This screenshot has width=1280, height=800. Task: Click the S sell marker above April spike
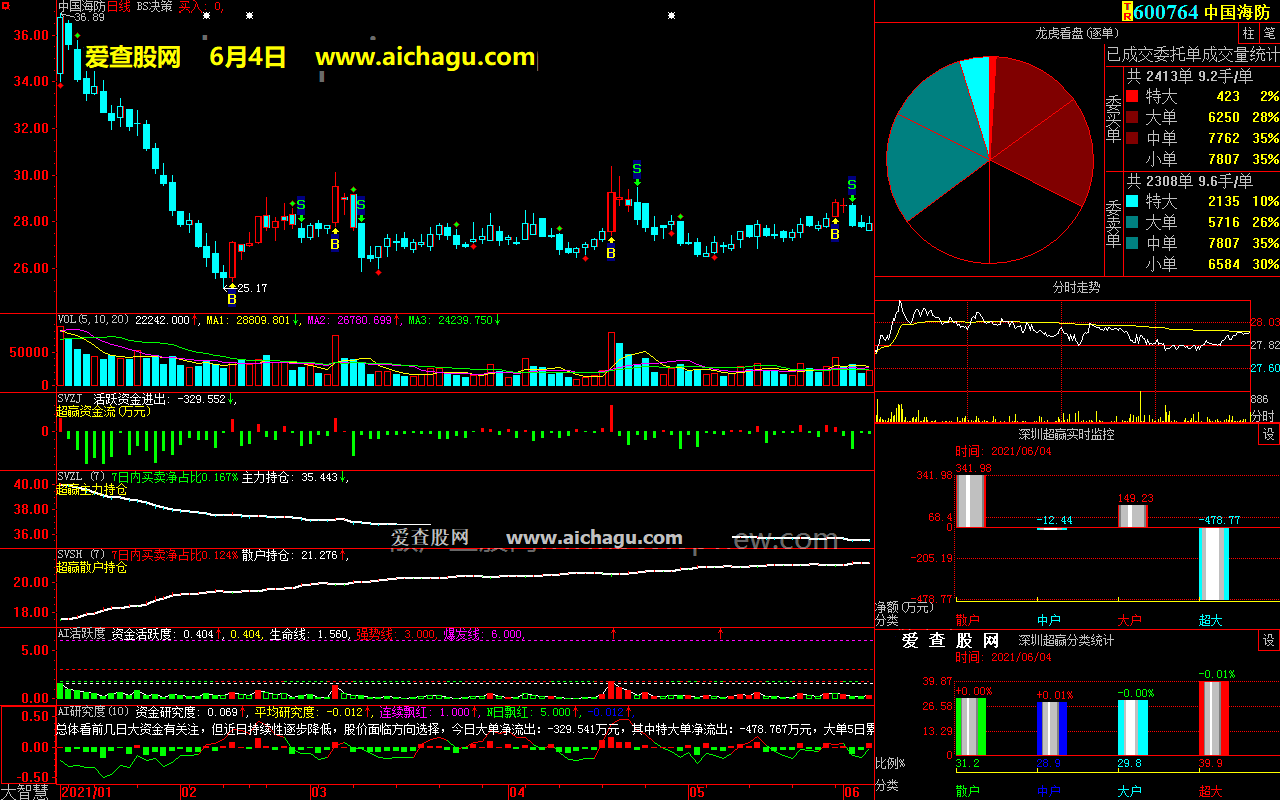636,168
